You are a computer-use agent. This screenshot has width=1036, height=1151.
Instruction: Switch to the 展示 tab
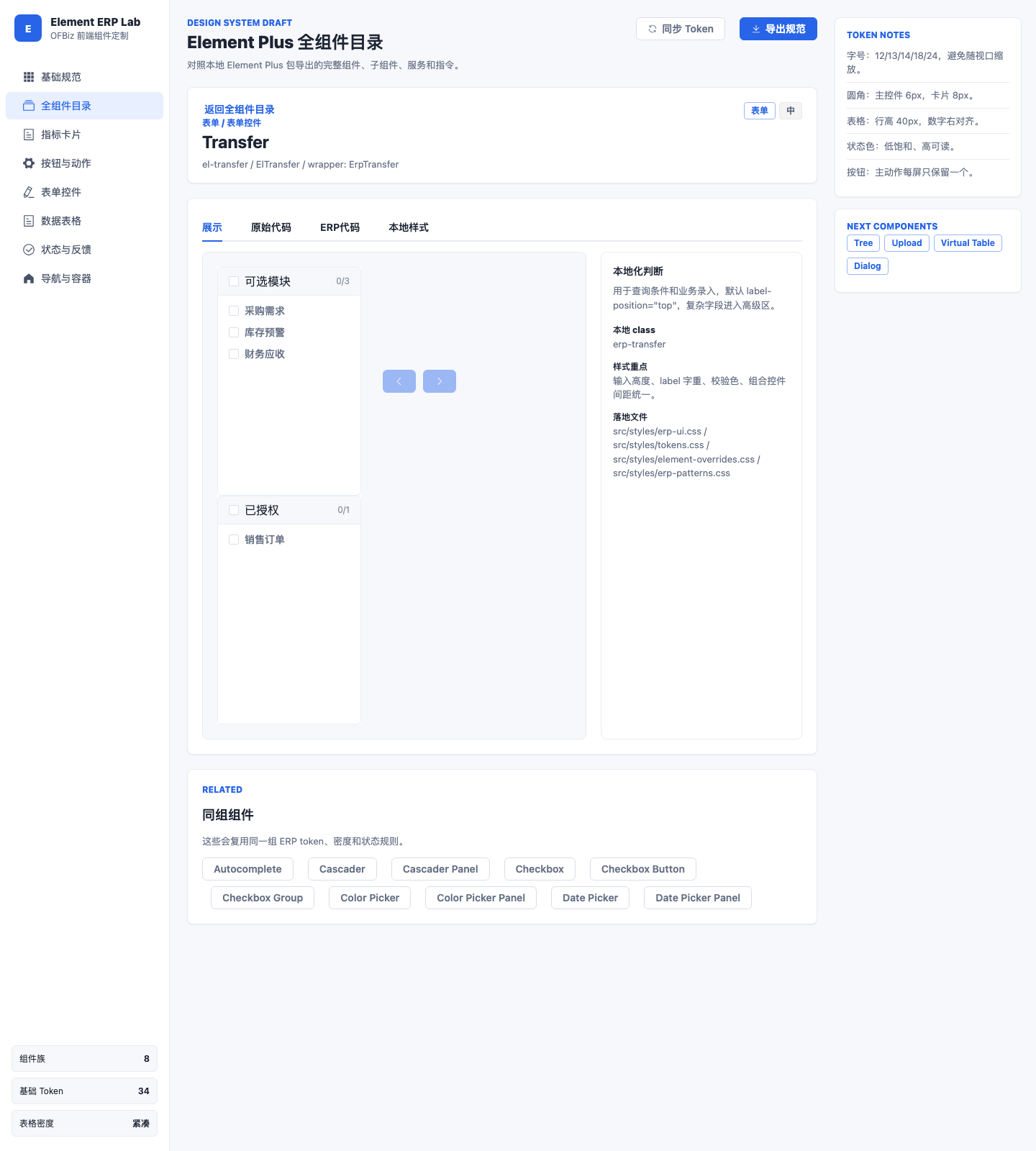tap(212, 227)
